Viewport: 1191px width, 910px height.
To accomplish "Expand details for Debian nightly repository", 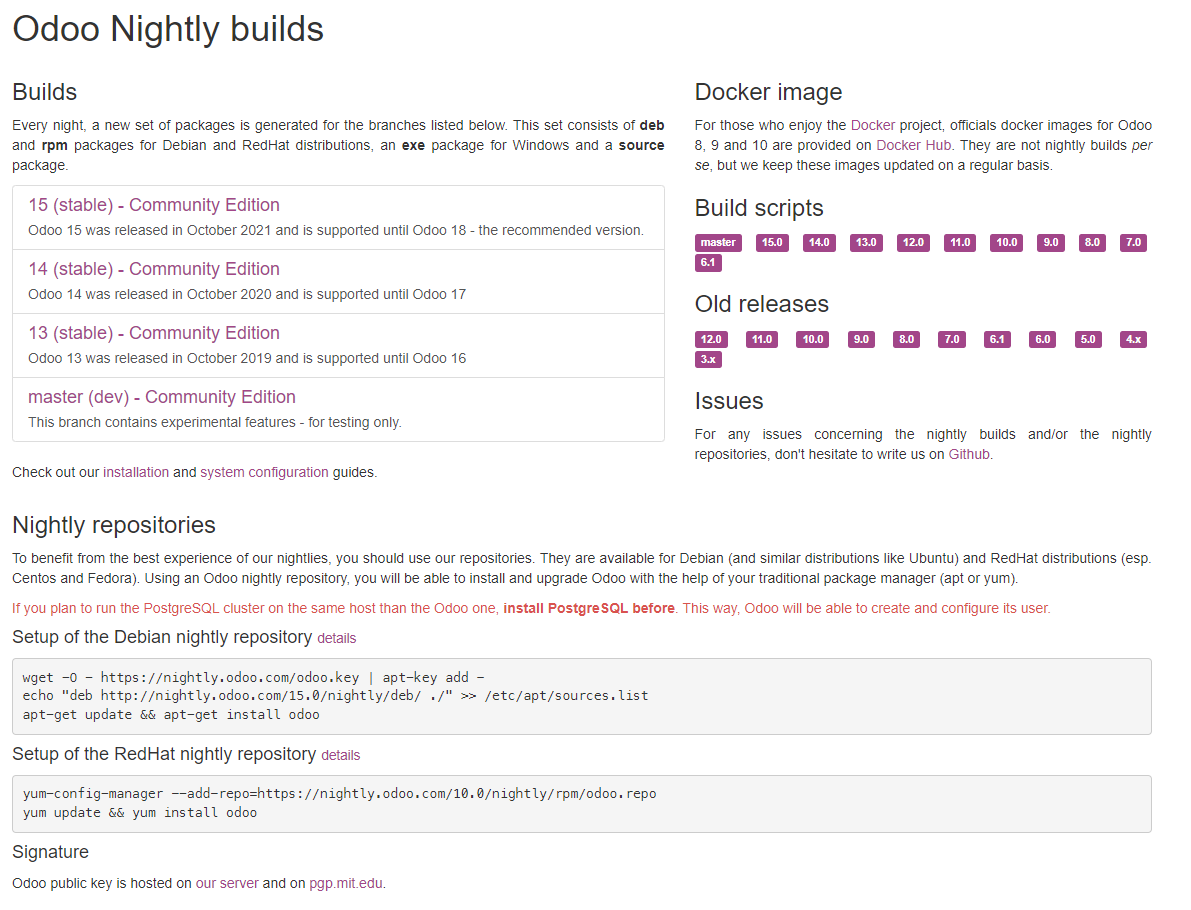I will pyautogui.click(x=336, y=638).
